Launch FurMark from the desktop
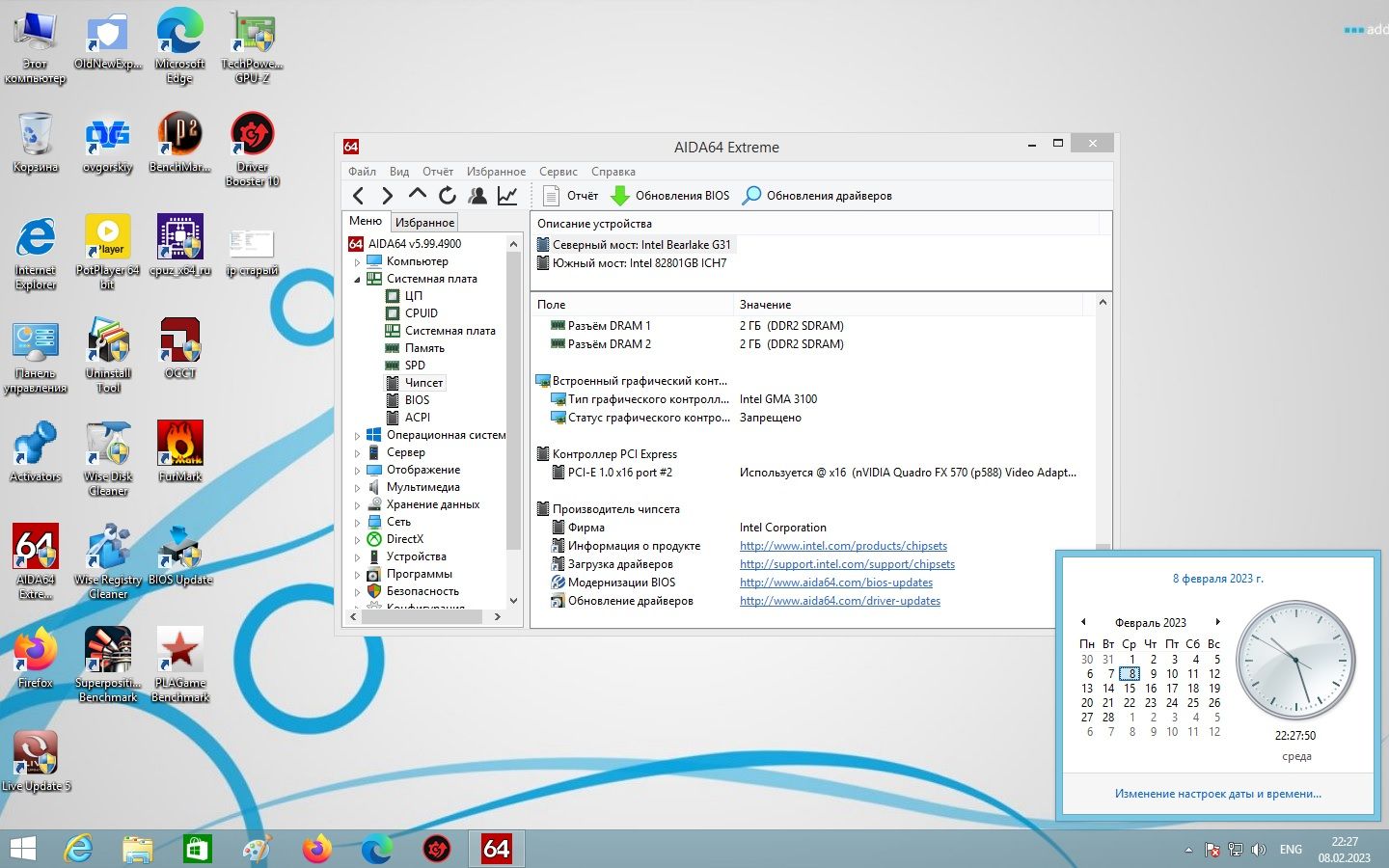Screen dimensions: 1389x868 coord(180,450)
